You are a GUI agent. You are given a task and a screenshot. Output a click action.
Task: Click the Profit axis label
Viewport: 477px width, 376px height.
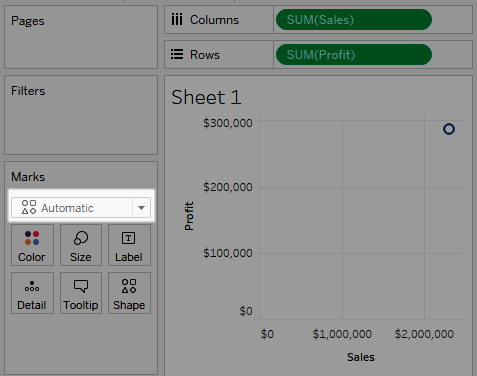pyautogui.click(x=189, y=216)
